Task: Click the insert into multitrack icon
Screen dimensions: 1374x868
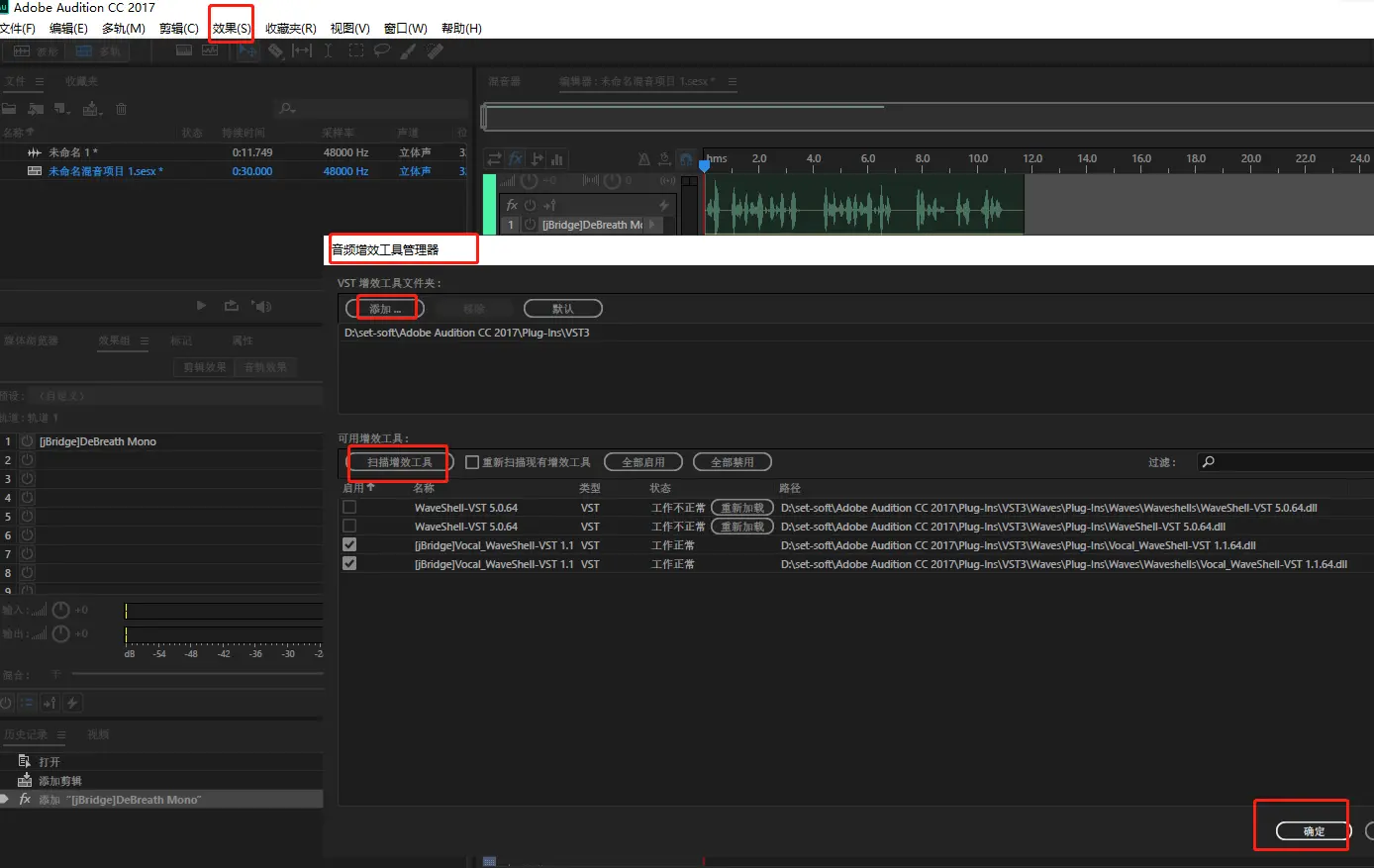Action: pyautogui.click(x=92, y=109)
